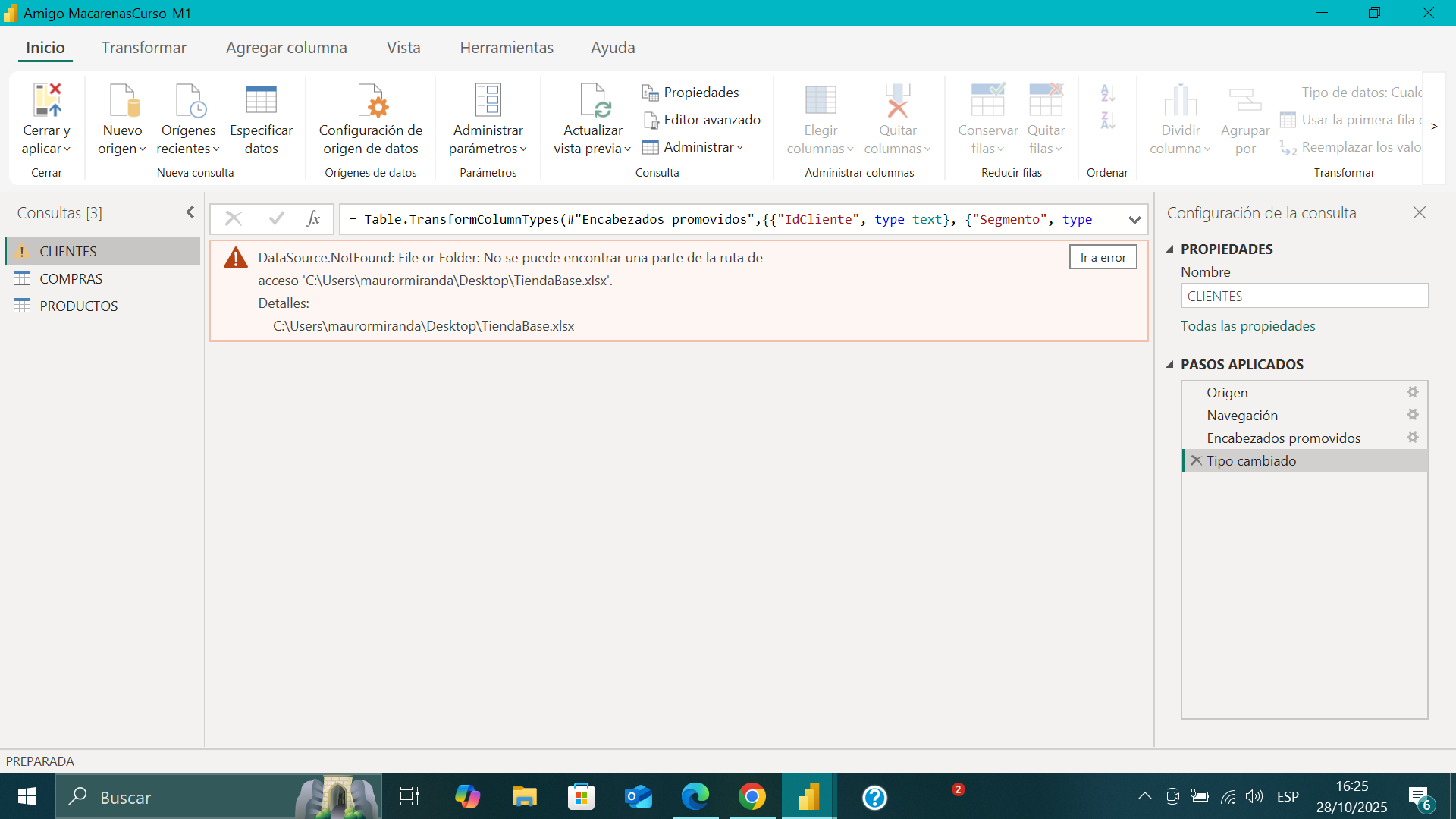
Task: Open the Agregar columna tab
Action: pyautogui.click(x=286, y=48)
